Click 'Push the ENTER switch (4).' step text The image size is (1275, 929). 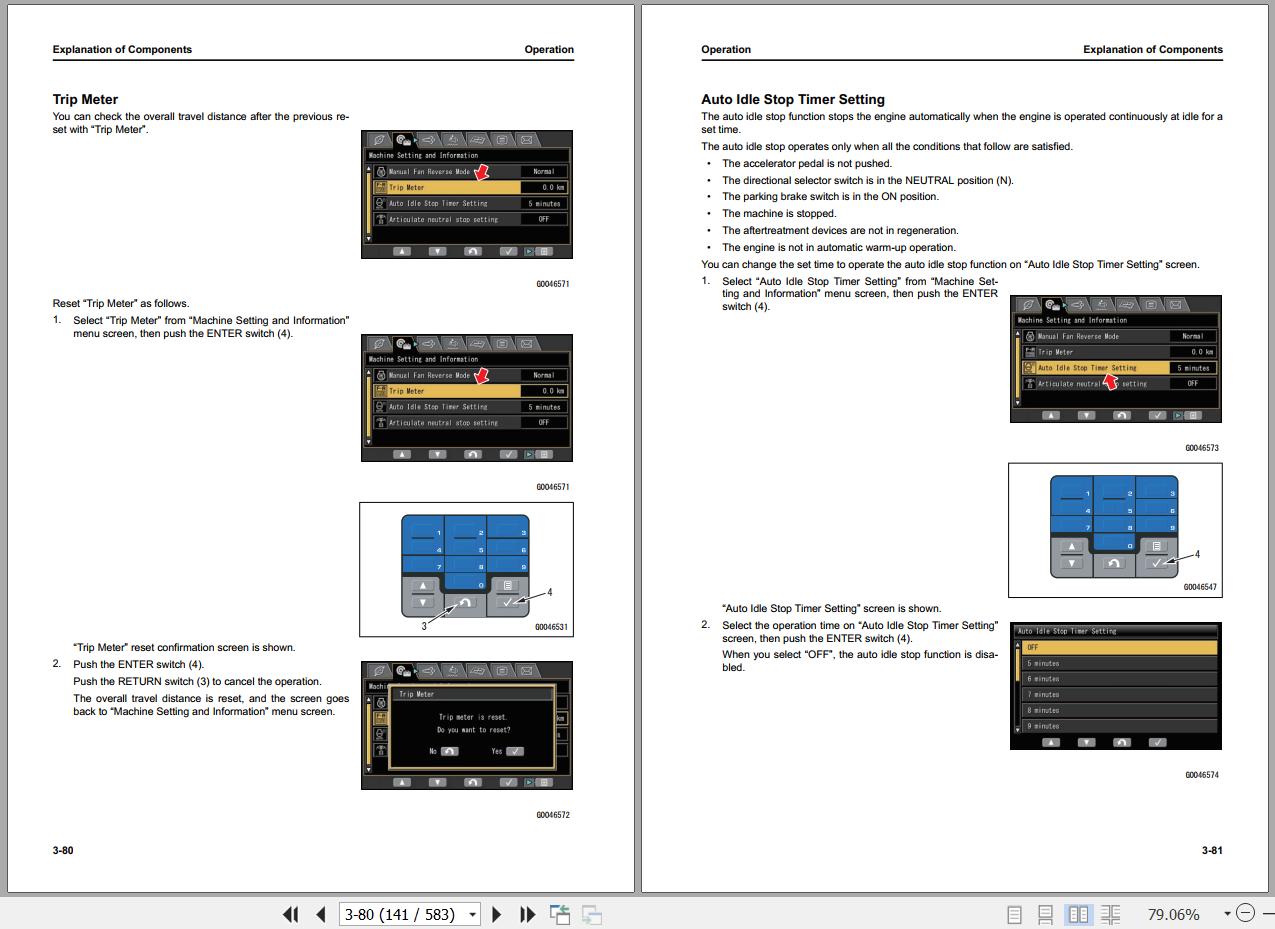[138, 664]
